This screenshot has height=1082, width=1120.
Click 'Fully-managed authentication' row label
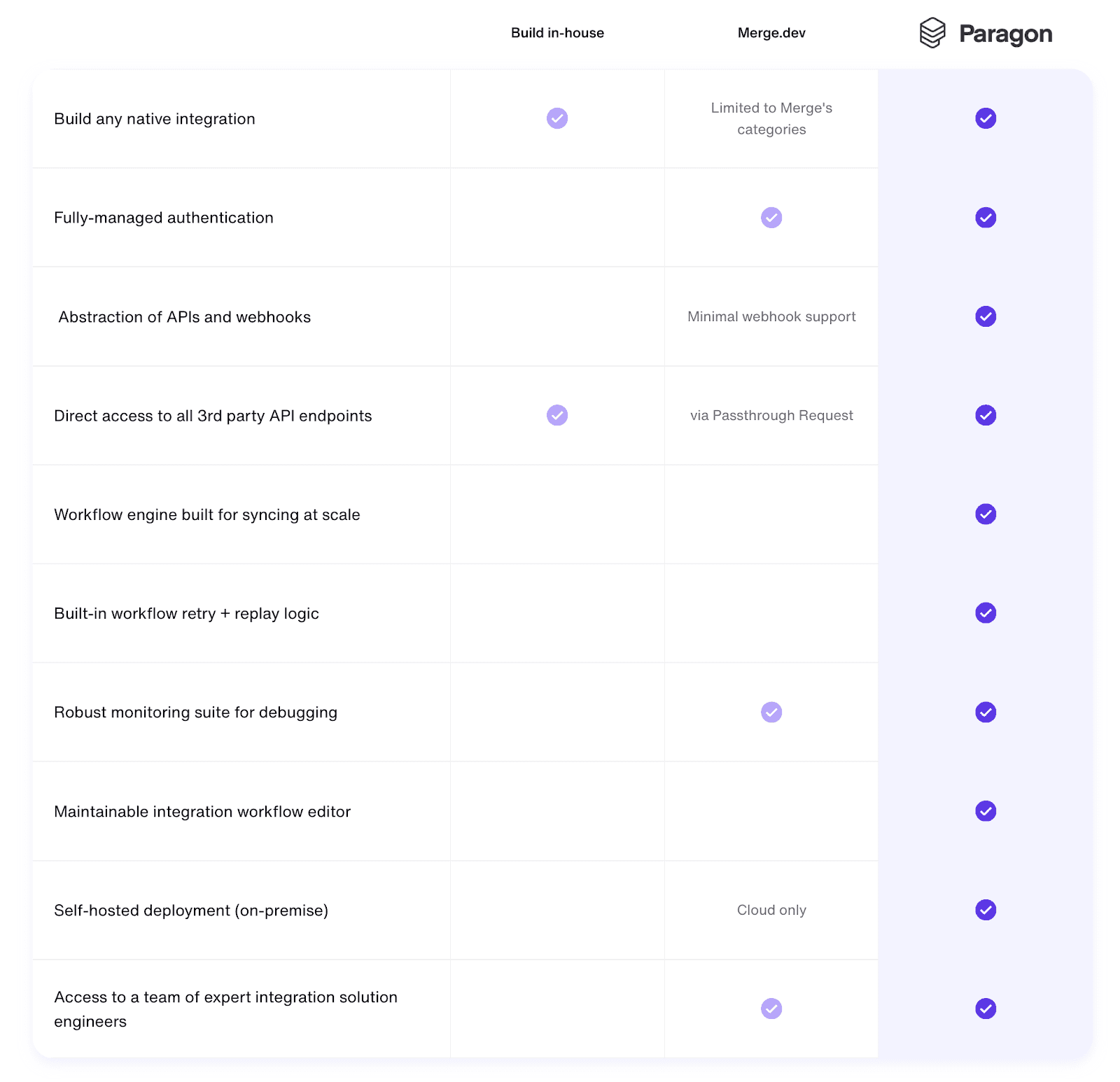164,218
